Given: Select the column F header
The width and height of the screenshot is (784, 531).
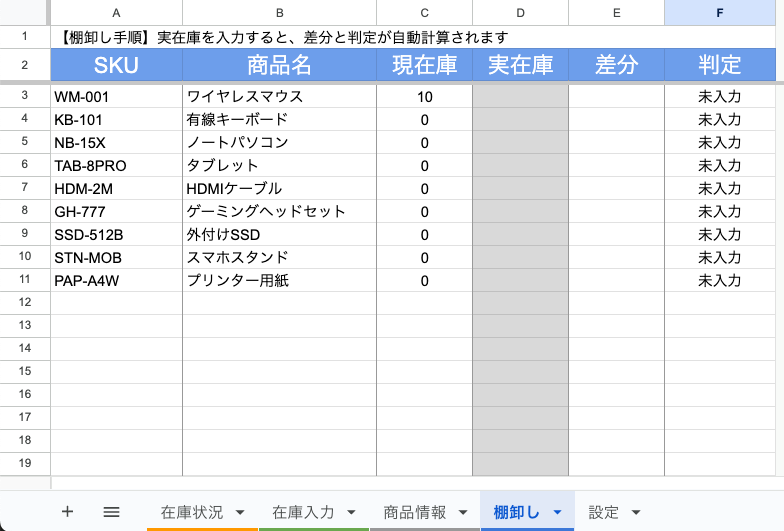Looking at the screenshot, I should [719, 13].
